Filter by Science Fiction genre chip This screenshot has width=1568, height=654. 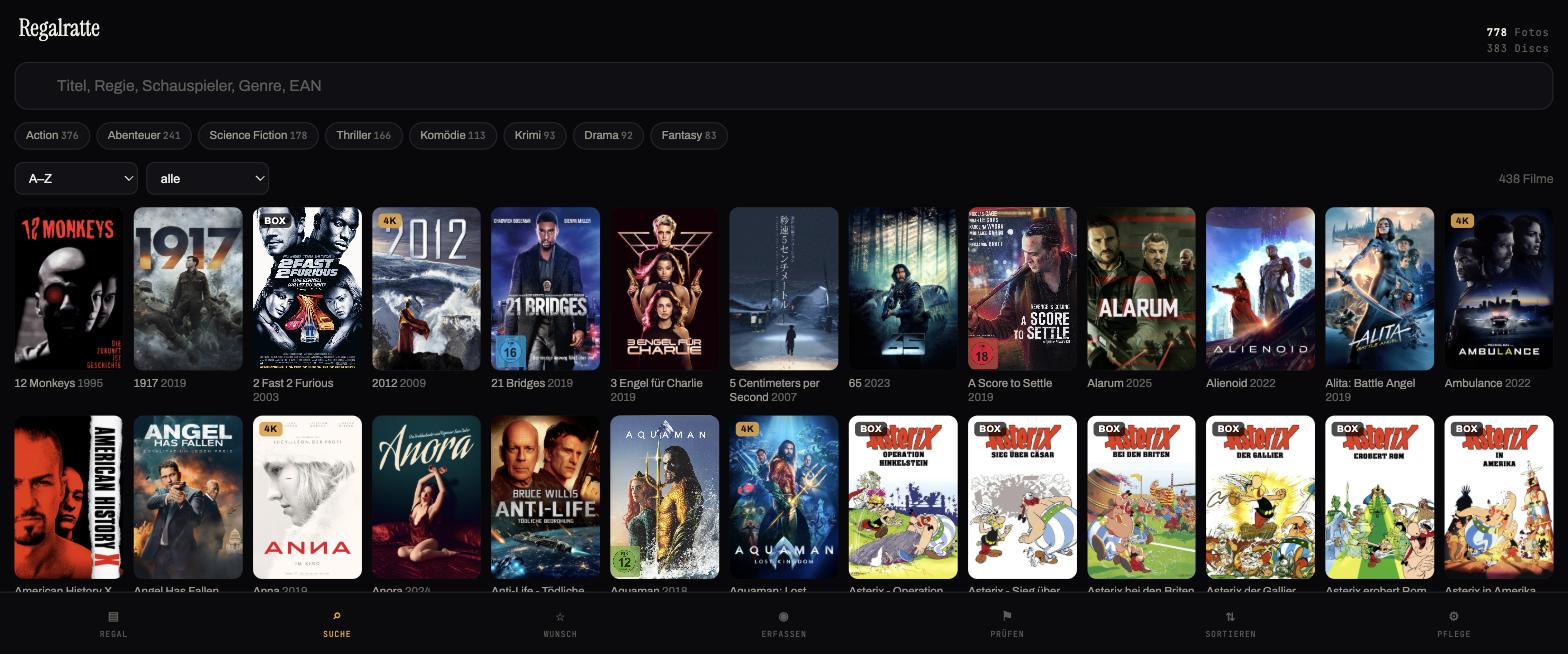pos(258,135)
